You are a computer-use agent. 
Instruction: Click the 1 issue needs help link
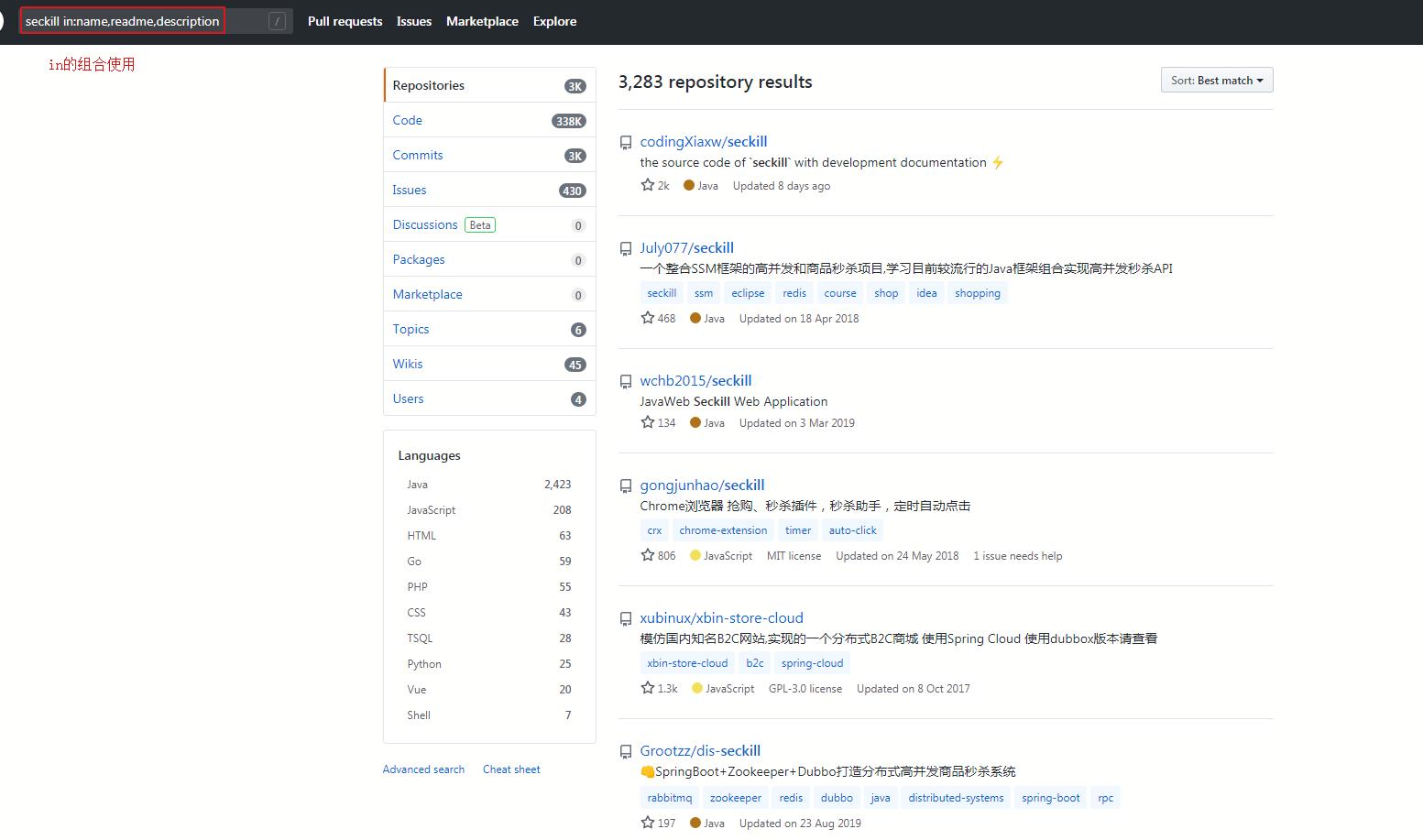click(x=1018, y=556)
